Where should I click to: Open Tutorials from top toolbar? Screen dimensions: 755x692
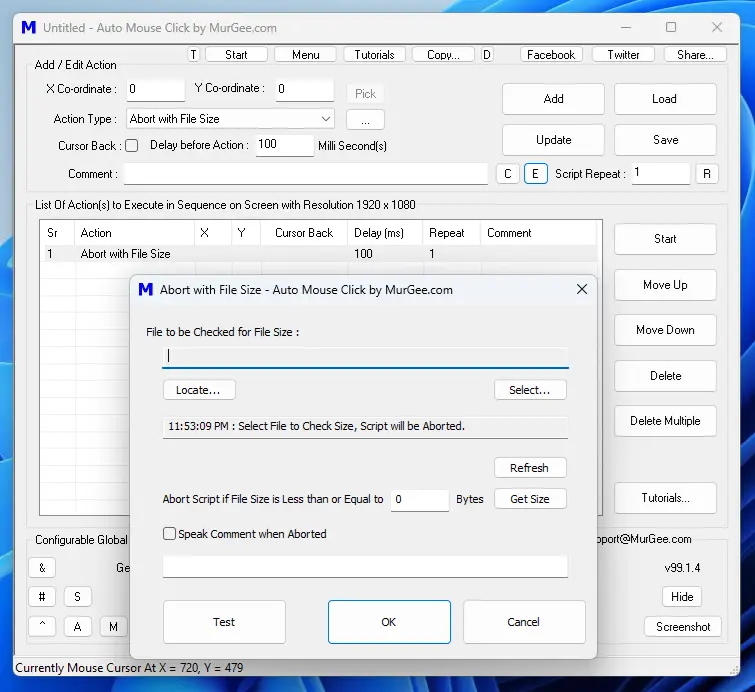(375, 54)
